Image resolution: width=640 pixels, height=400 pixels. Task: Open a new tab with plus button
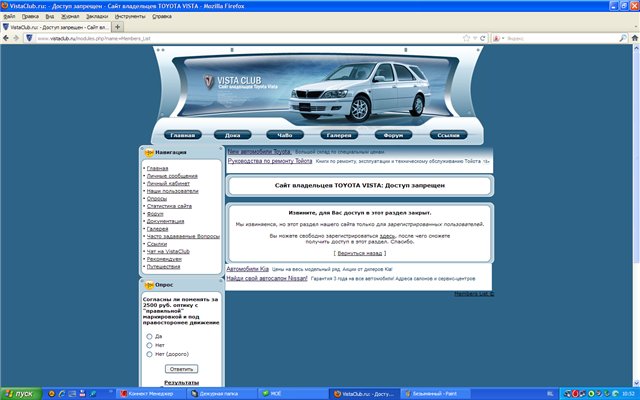pyautogui.click(x=118, y=27)
